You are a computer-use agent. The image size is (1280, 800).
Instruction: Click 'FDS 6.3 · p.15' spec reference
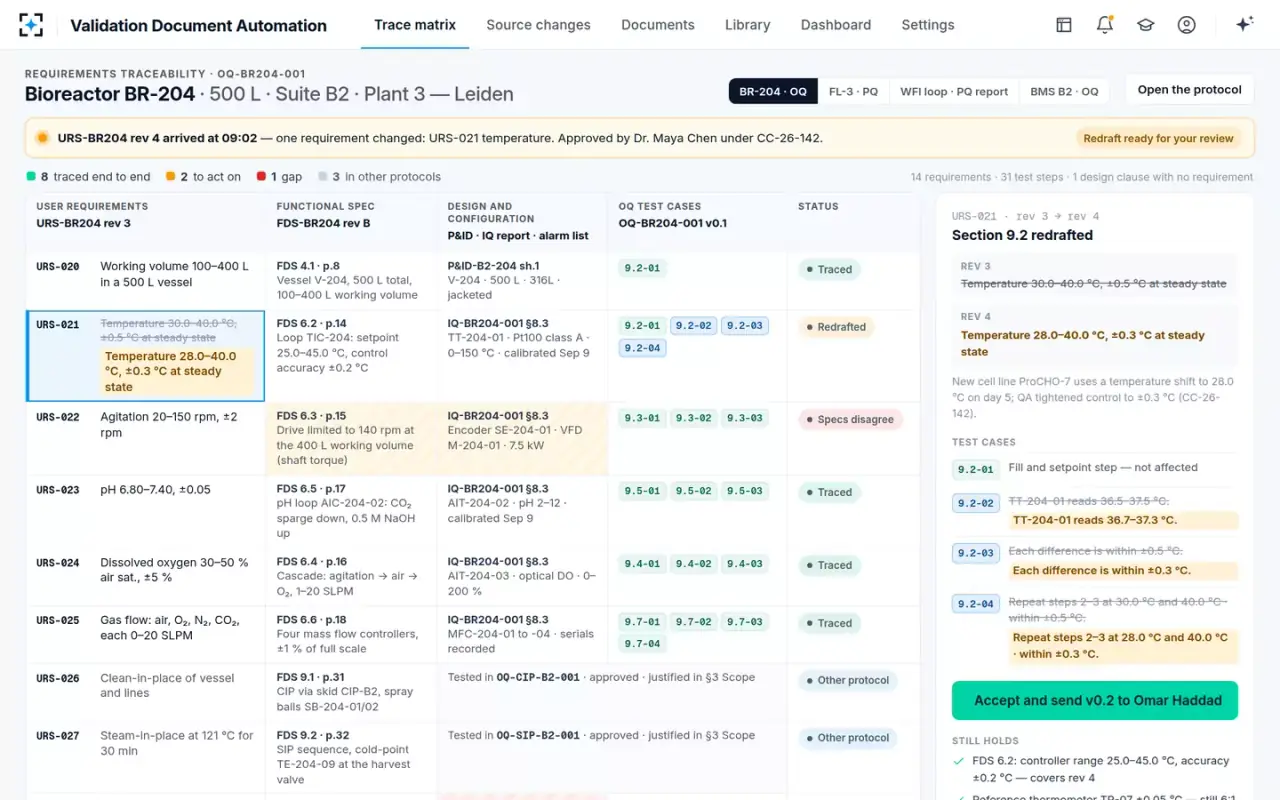311,416
